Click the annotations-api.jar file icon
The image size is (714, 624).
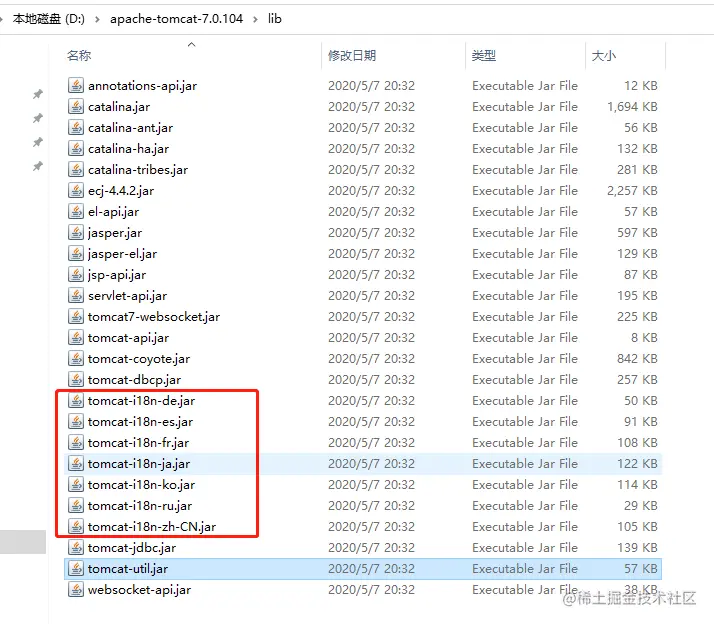[76, 86]
